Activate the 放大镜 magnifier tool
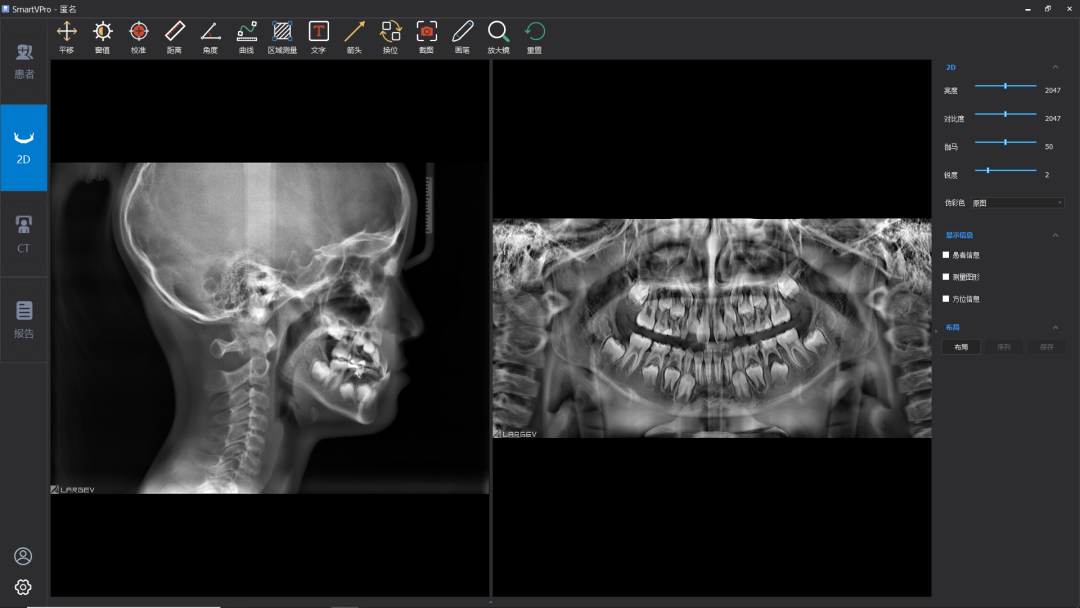This screenshot has width=1080, height=608. pos(499,37)
